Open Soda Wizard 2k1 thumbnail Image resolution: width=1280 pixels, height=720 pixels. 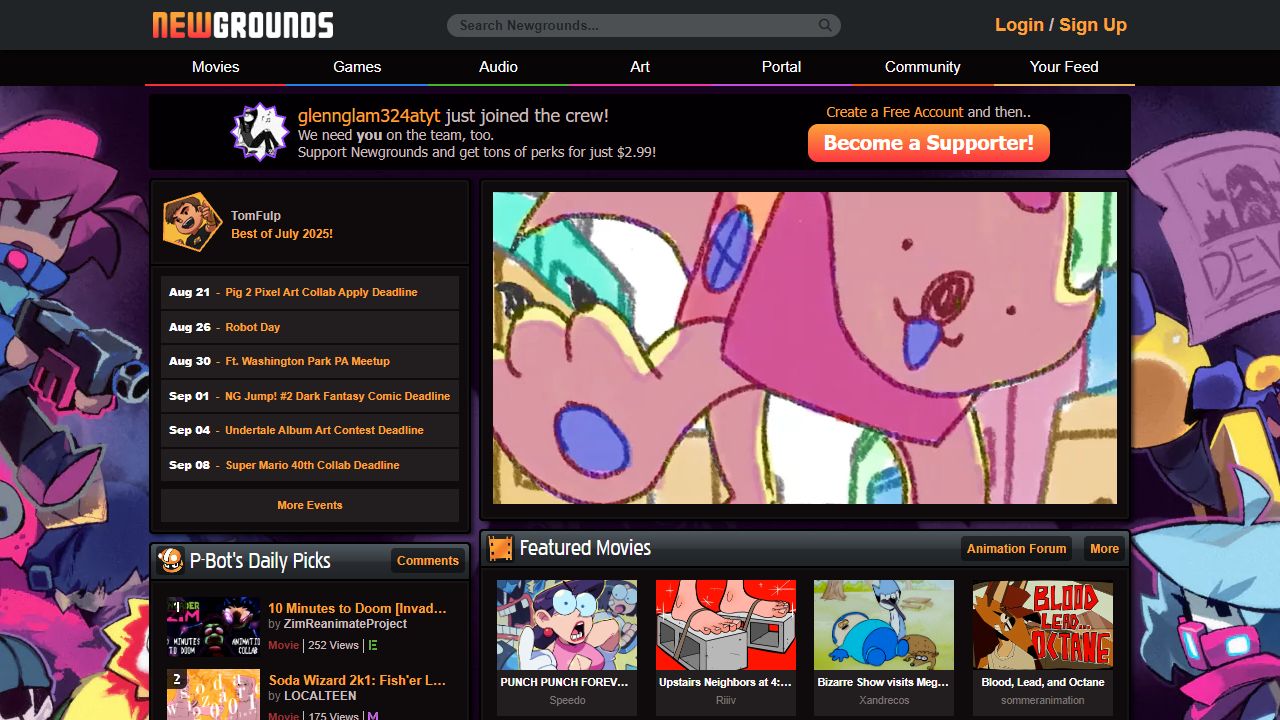(x=213, y=694)
